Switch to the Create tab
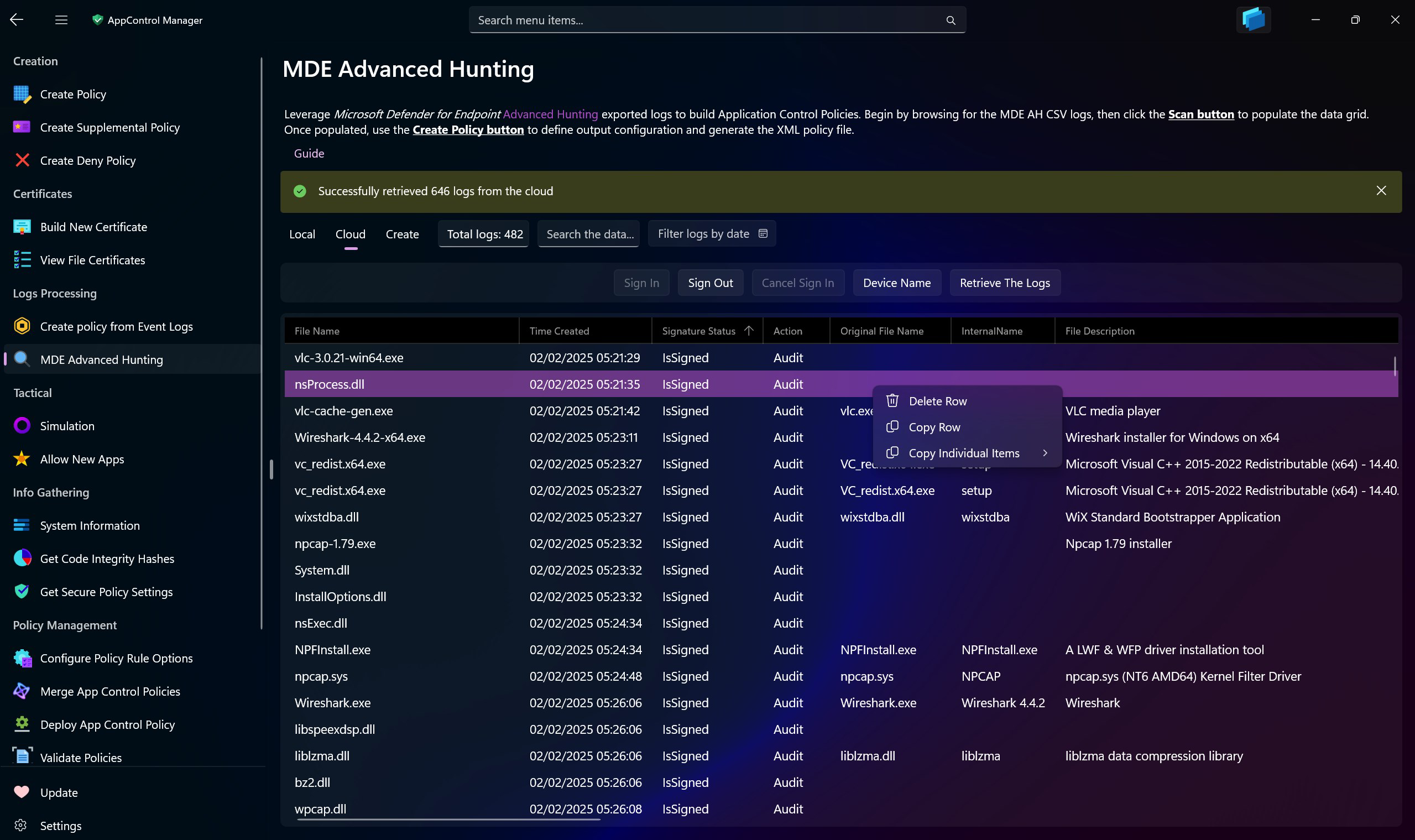 pyautogui.click(x=402, y=234)
